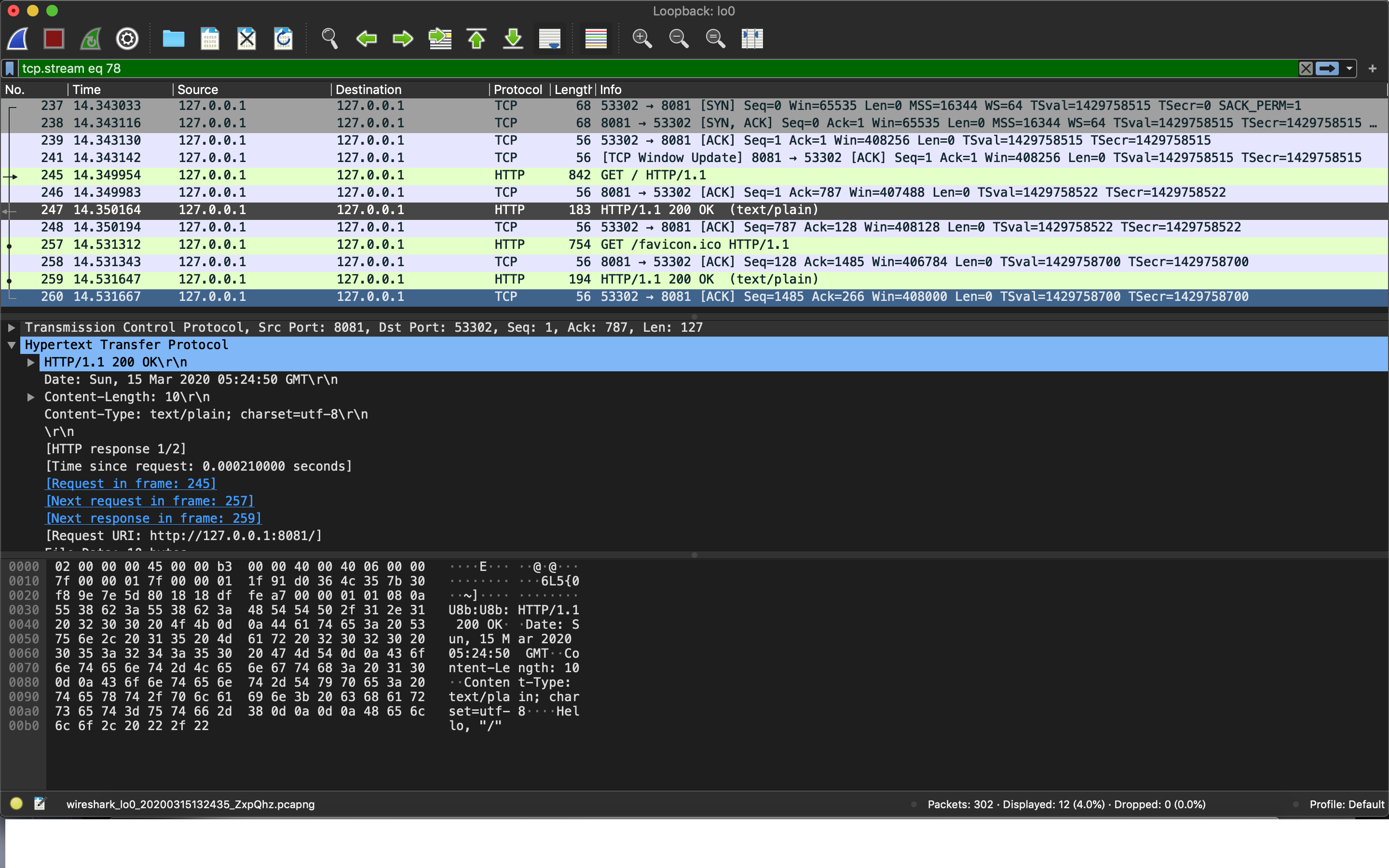Reset text to normal size
This screenshot has height=868, width=1389.
(715, 39)
